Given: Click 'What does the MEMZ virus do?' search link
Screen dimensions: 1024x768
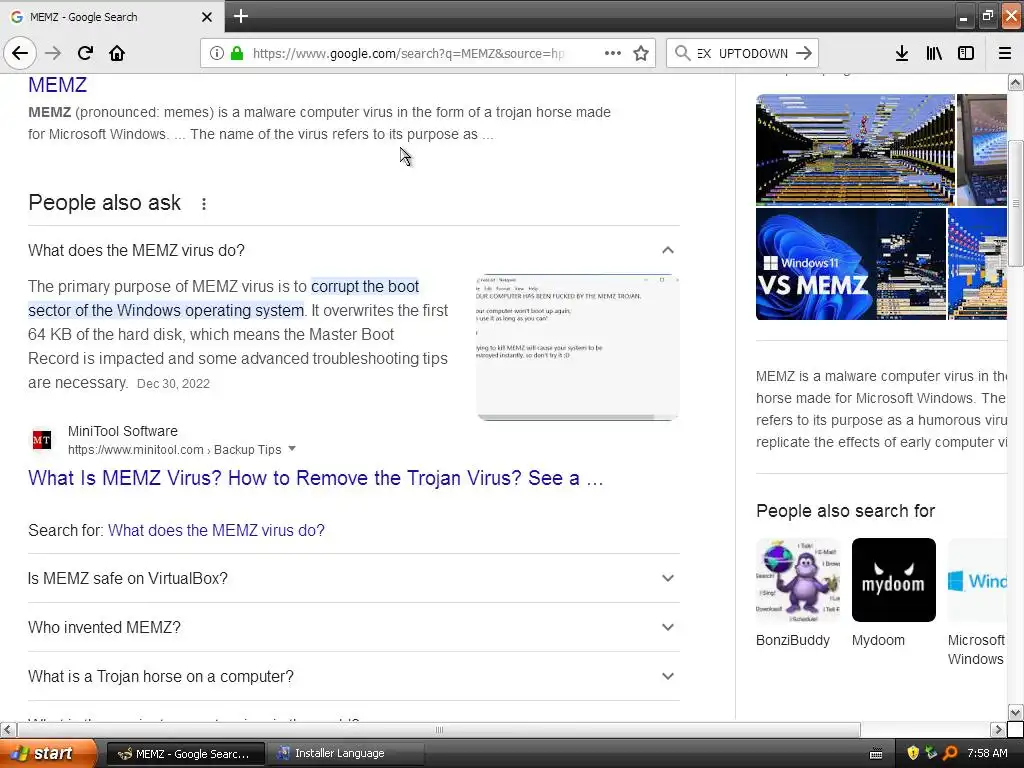Looking at the screenshot, I should [x=216, y=530].
